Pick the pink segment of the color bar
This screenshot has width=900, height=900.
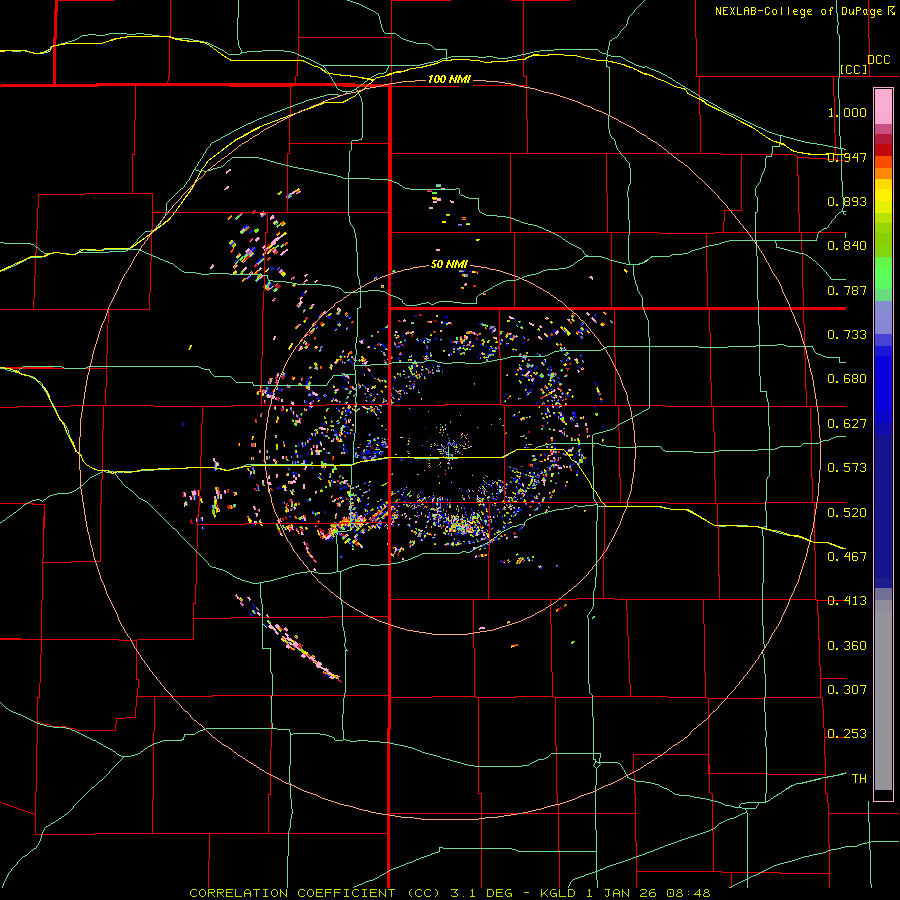pos(883,107)
